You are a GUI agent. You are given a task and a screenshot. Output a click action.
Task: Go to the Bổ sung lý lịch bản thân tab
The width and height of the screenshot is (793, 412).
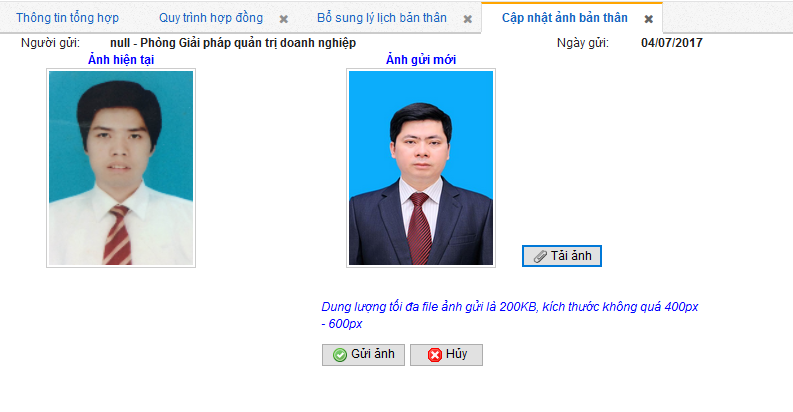382,18
